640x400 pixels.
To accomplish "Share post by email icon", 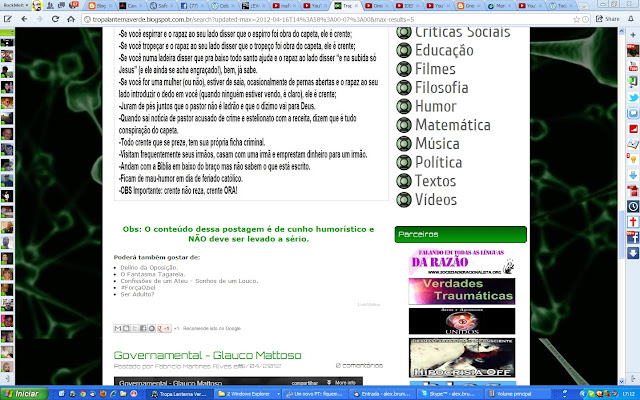I will pyautogui.click(x=118, y=328).
